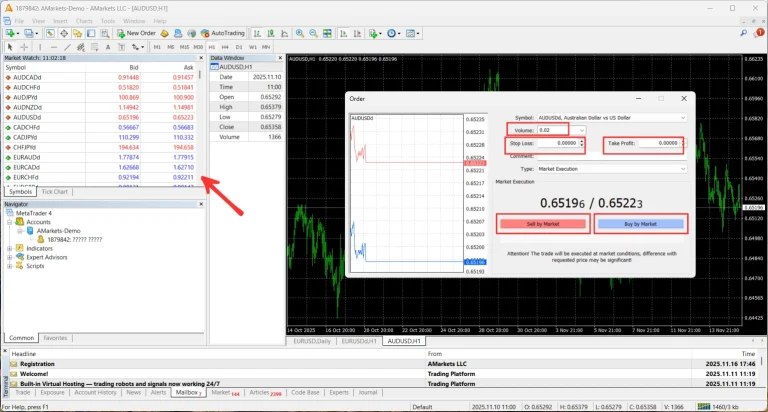Viewport: 768px width, 412px height.
Task: Open the Profiles toolbar icon
Action: click(29, 33)
